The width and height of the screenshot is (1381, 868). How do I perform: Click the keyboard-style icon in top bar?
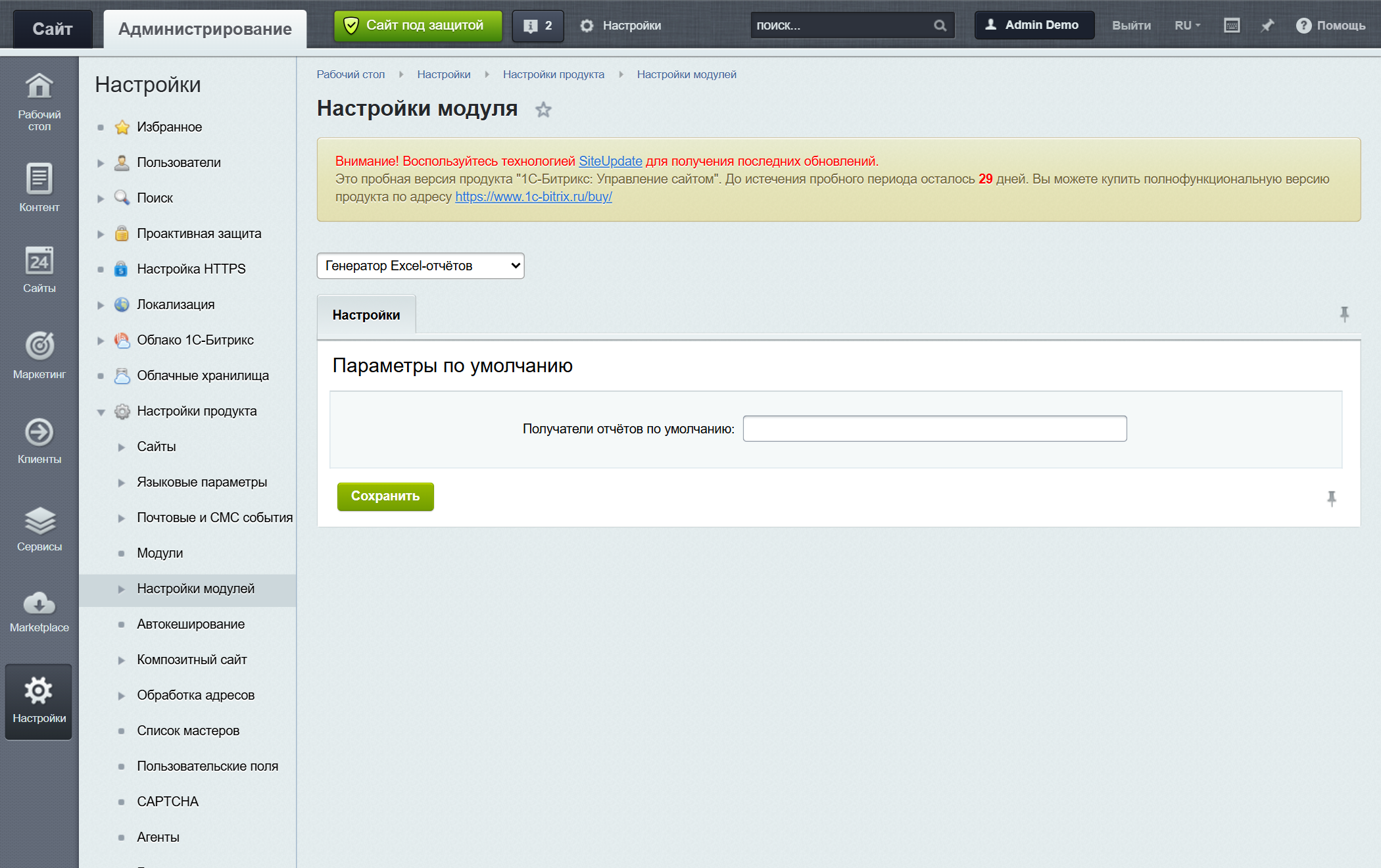point(1232,26)
